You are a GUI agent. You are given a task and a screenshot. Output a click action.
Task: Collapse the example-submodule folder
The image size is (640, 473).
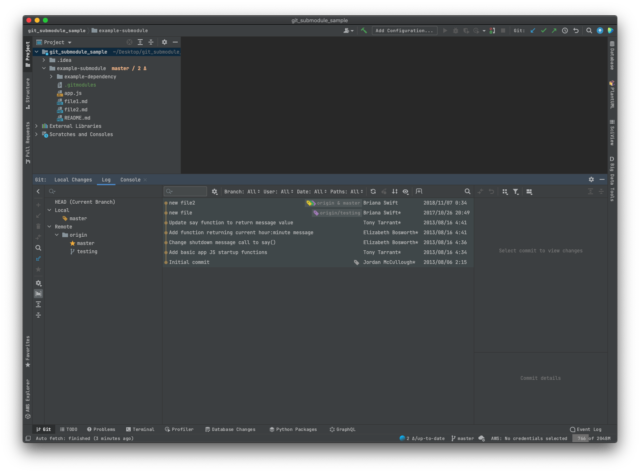[x=44, y=68]
